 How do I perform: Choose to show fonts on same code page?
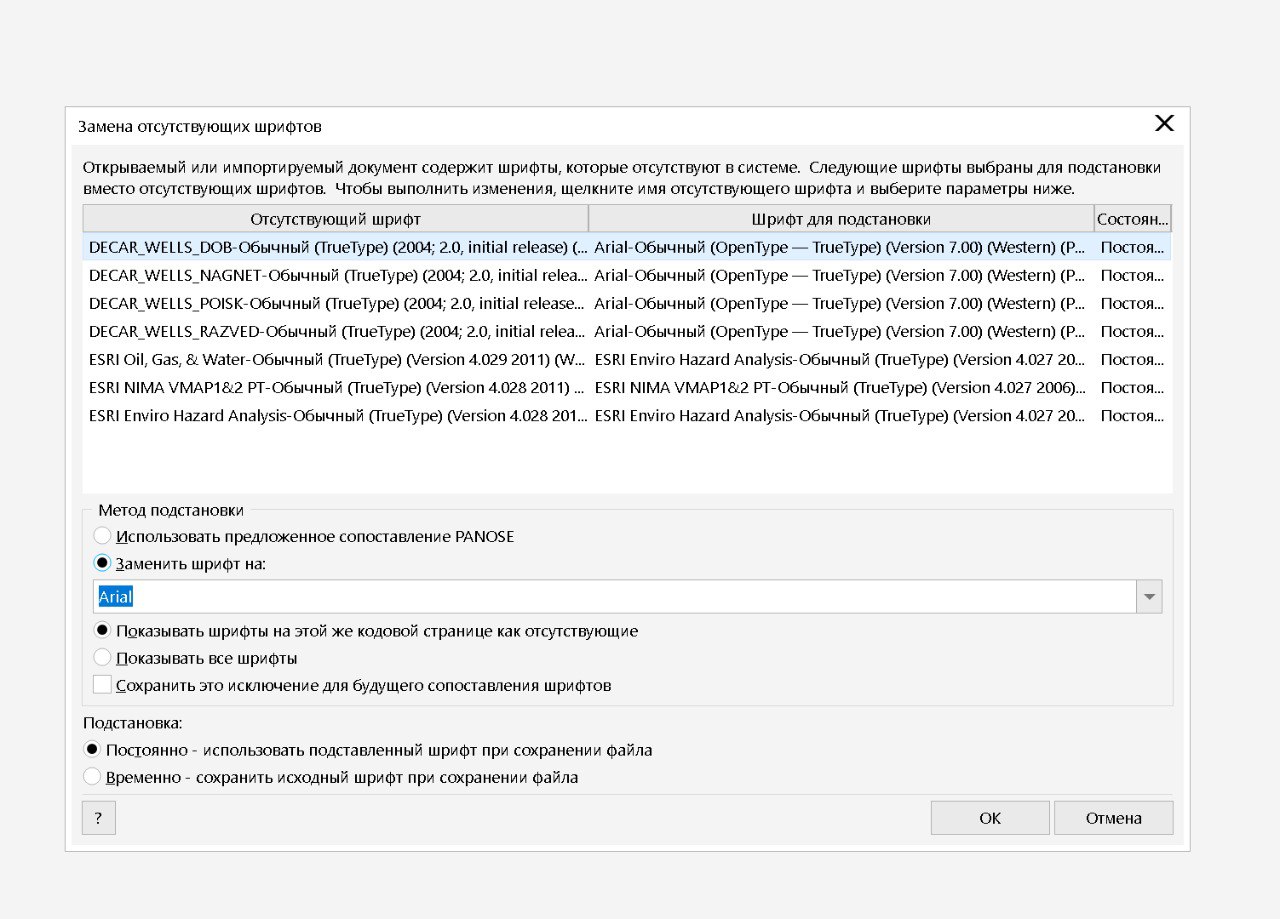(x=102, y=631)
